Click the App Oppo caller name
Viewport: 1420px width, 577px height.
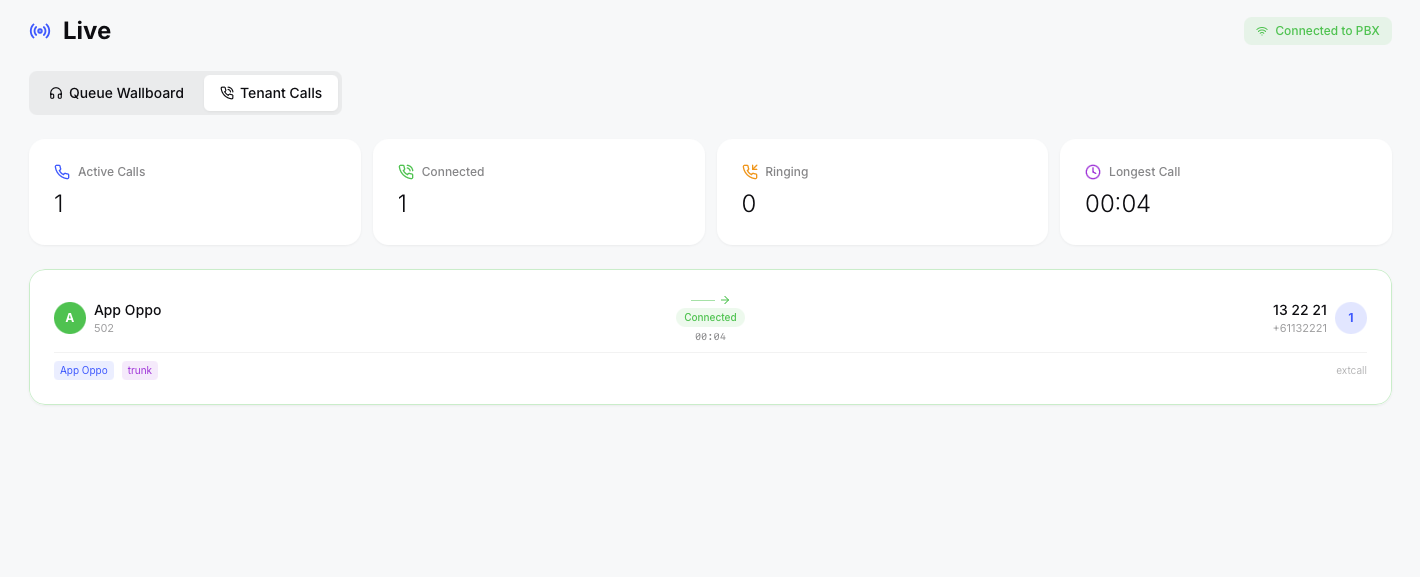(127, 310)
